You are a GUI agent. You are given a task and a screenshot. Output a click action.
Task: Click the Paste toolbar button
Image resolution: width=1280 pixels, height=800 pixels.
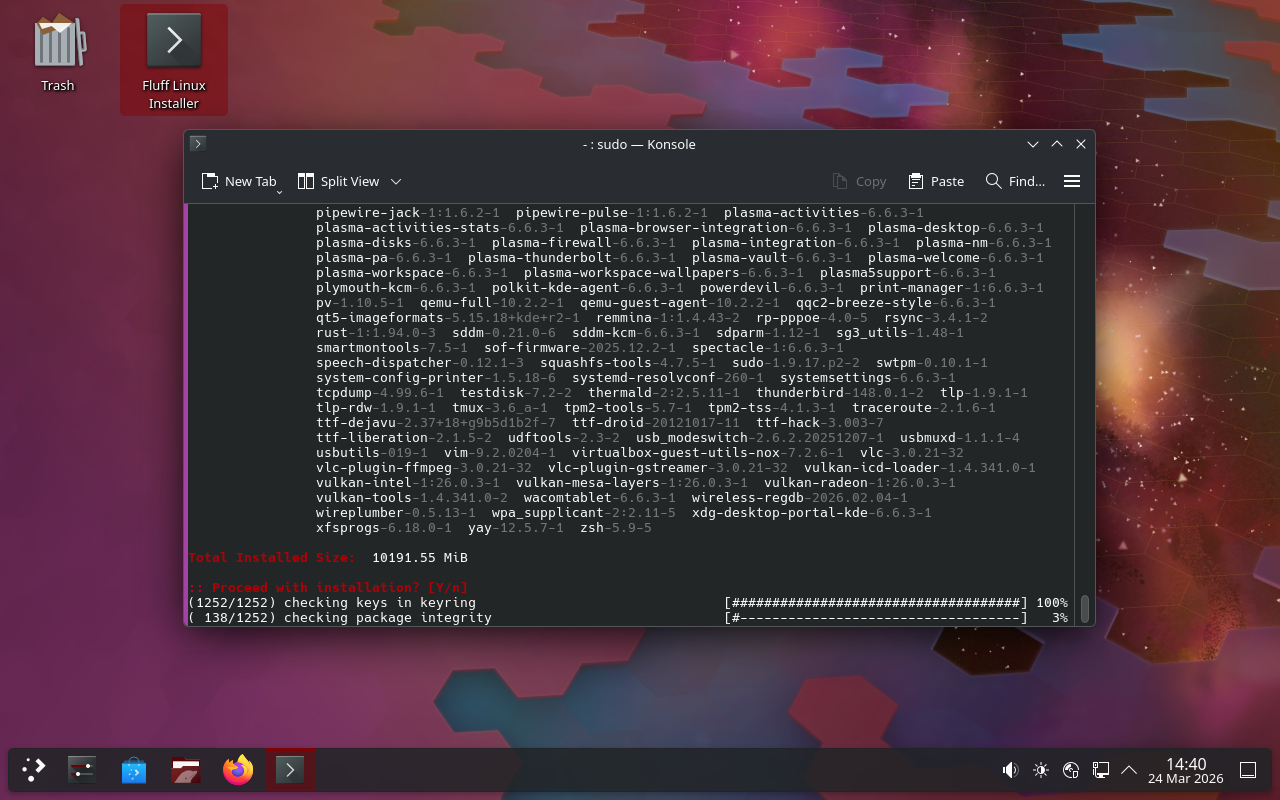coord(936,181)
